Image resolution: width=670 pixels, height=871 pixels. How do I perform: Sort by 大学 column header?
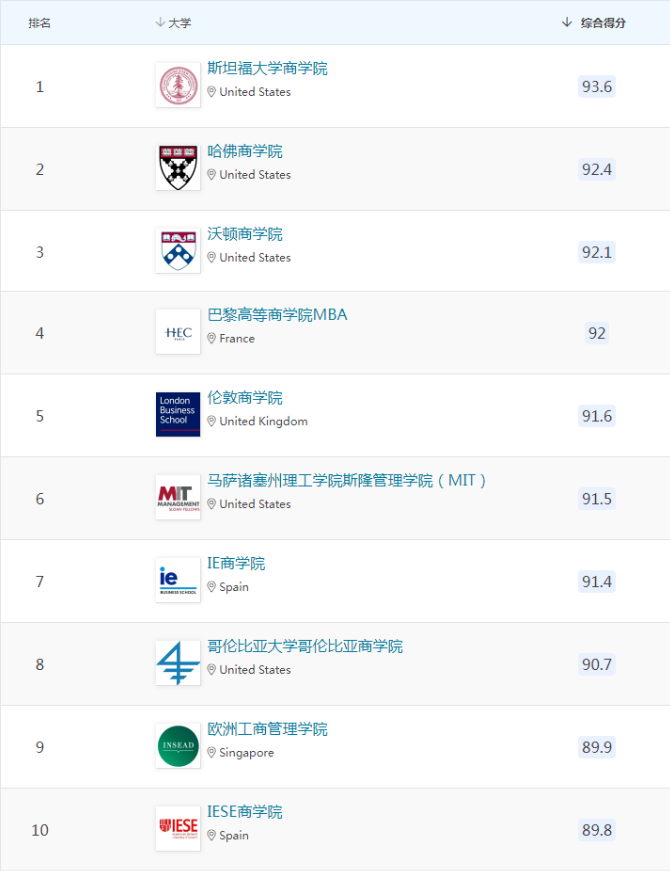(173, 23)
